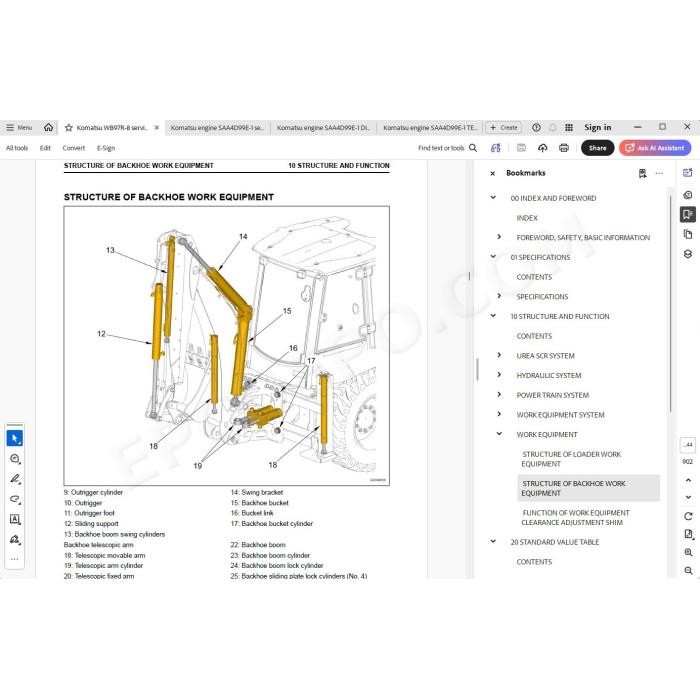Viewport: 700px width, 700px height.
Task: Click the comment tool in quick toolbar
Action: [15, 459]
